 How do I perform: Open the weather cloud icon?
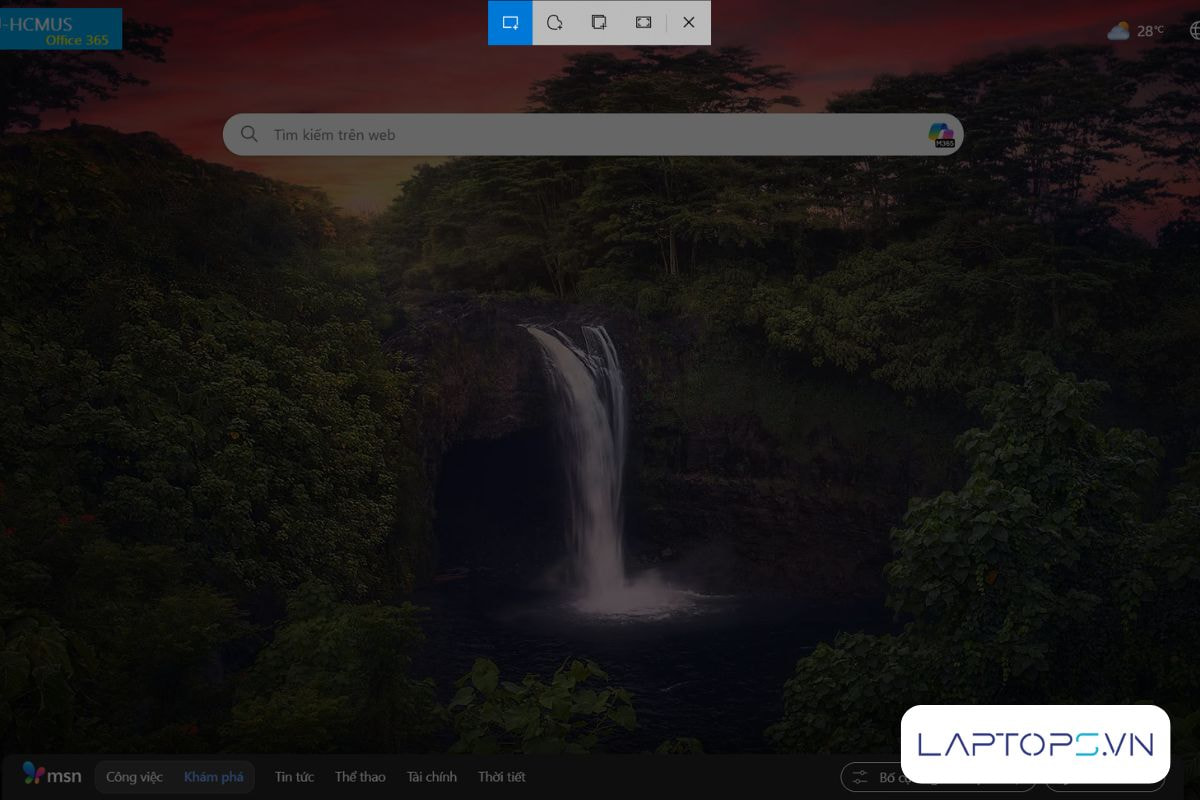point(1118,31)
